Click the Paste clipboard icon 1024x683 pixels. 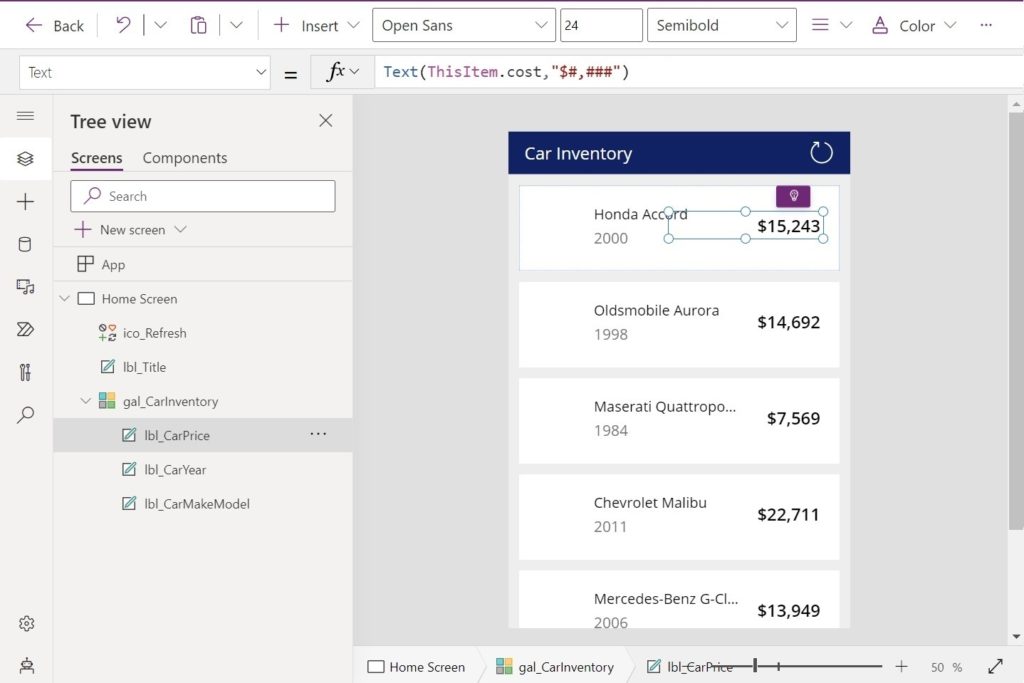coord(198,26)
